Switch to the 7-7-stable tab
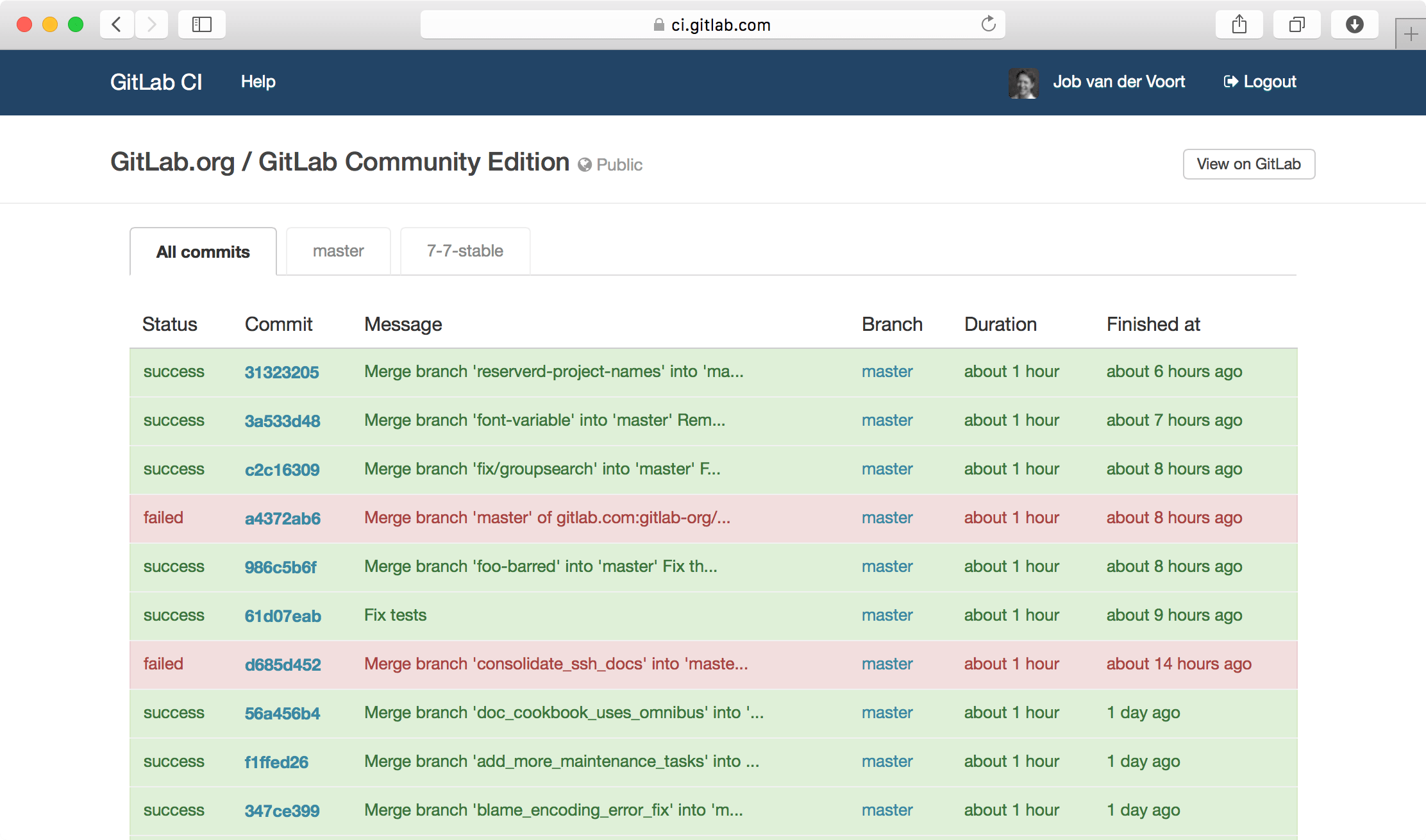 [x=465, y=251]
